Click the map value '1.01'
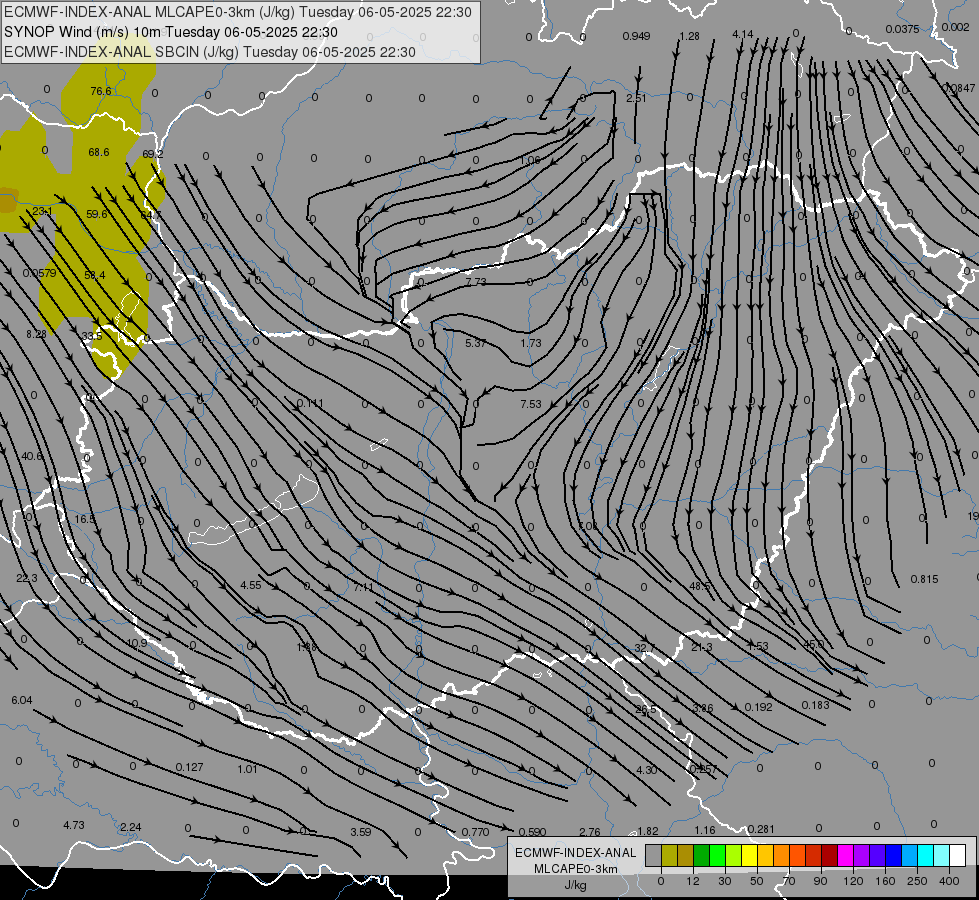Viewport: 979px width, 900px height. (x=247, y=769)
